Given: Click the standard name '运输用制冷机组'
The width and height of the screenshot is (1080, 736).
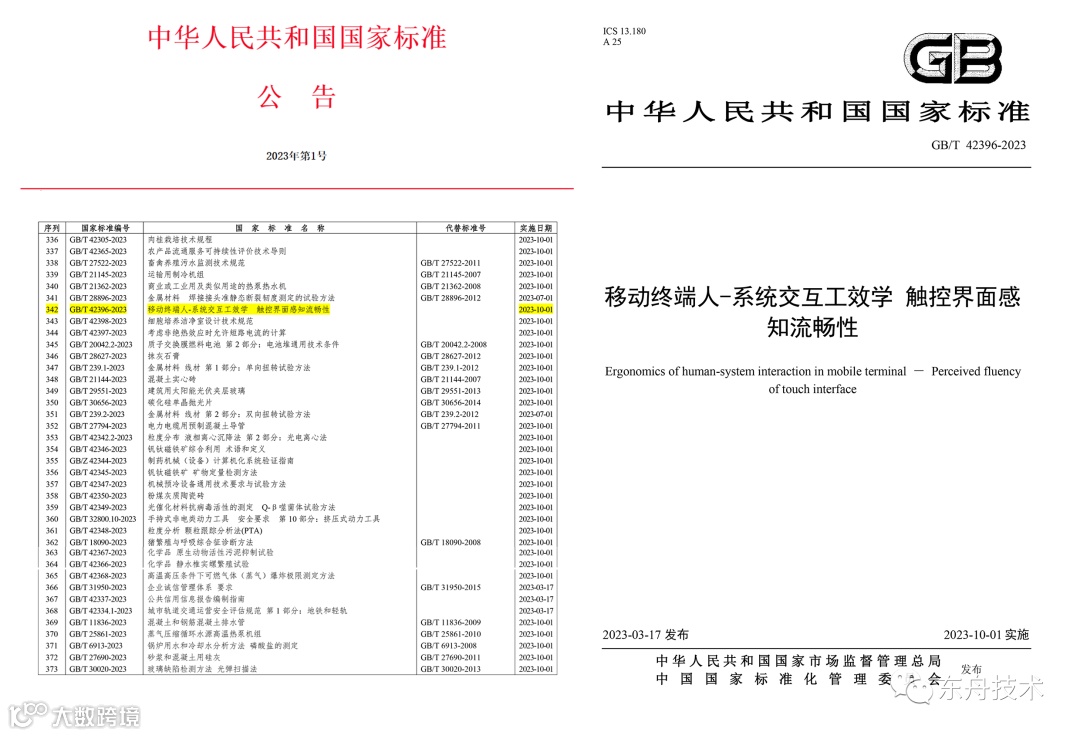Looking at the screenshot, I should [176, 275].
